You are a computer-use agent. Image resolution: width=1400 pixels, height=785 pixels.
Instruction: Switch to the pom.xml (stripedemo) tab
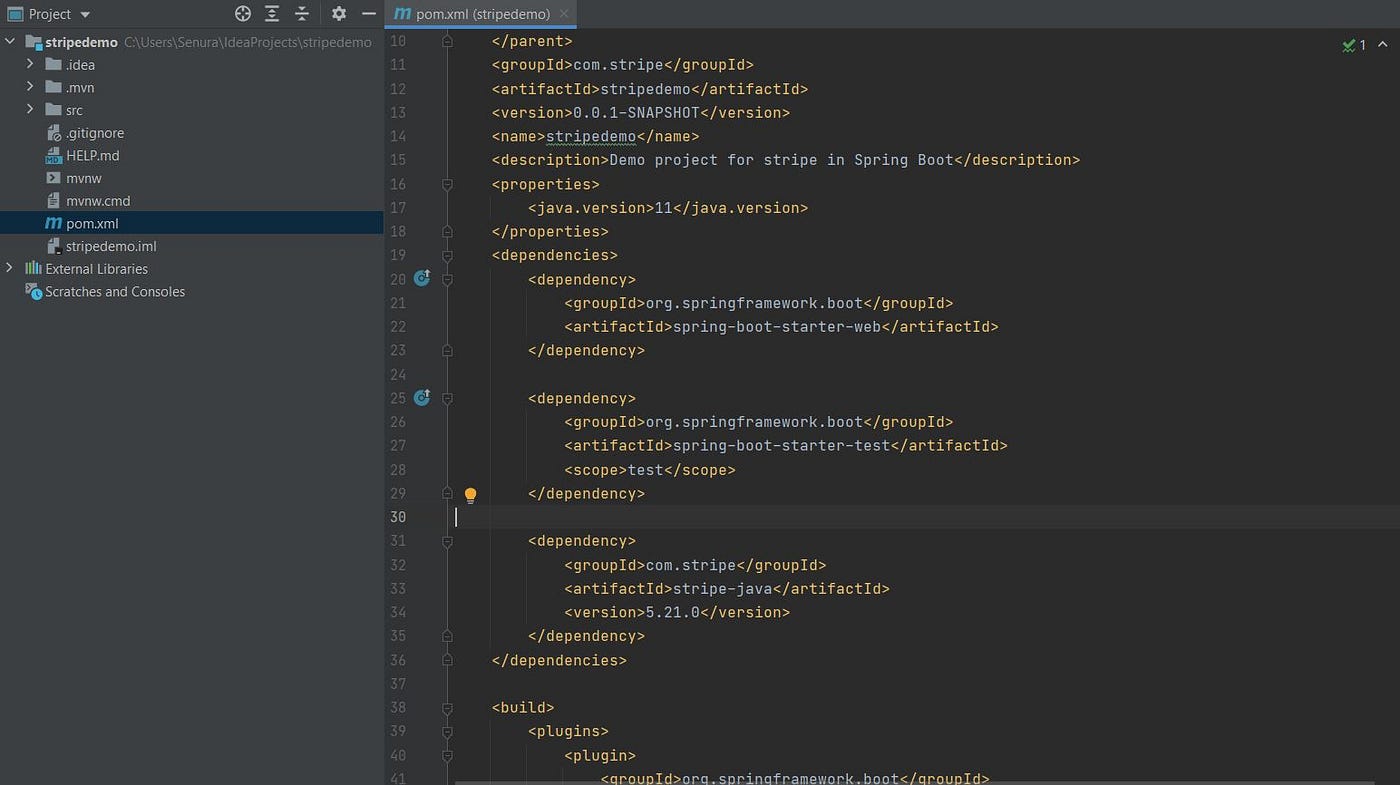(x=481, y=14)
